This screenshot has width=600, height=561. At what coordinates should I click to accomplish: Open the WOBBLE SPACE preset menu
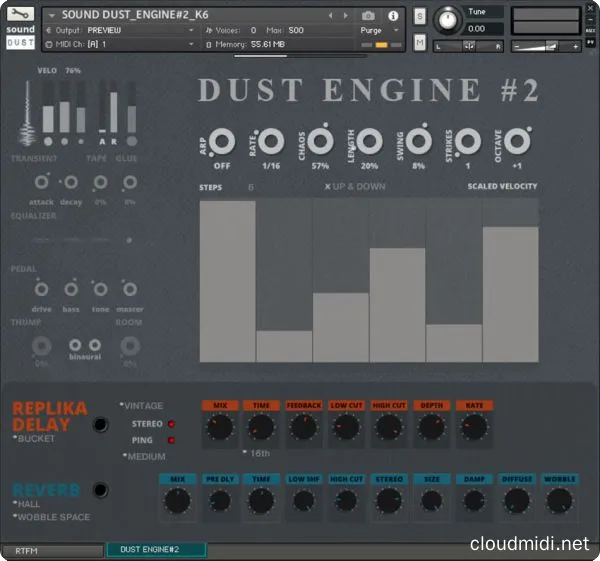[x=52, y=517]
